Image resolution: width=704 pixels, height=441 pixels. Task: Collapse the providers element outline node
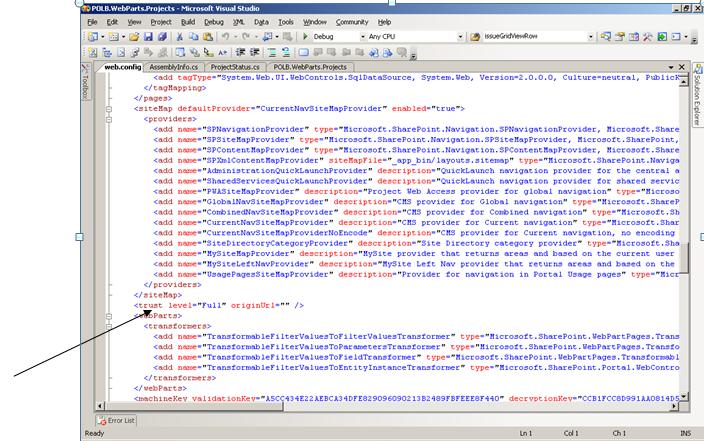[x=109, y=119]
